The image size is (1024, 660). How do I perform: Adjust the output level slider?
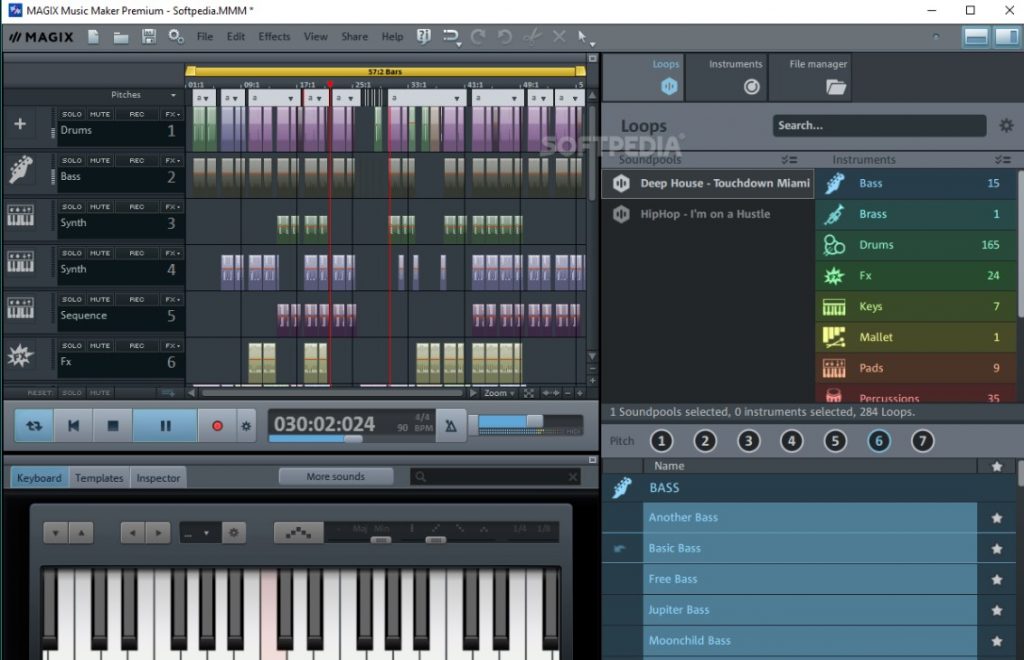pyautogui.click(x=536, y=422)
